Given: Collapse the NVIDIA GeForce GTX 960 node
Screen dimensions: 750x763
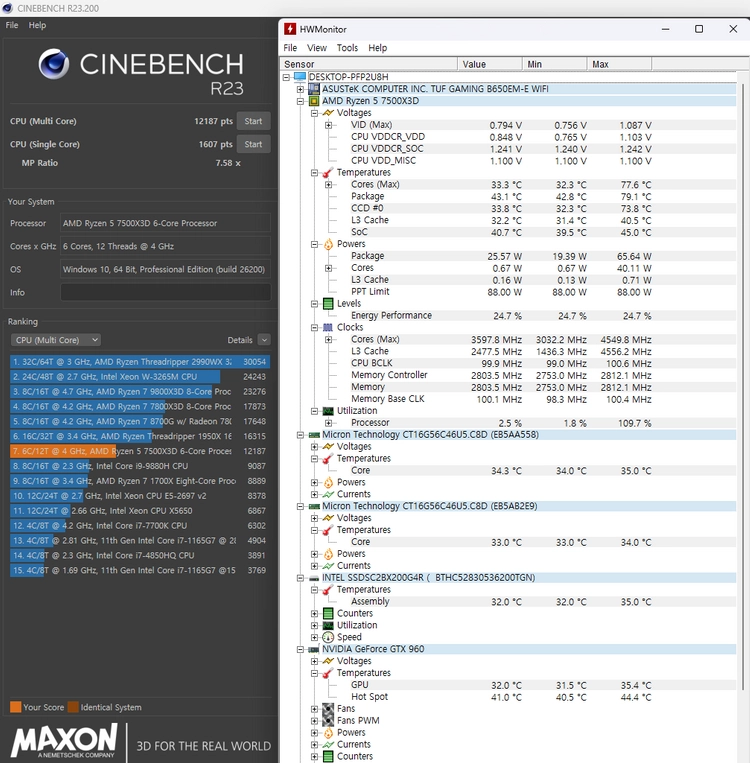Looking at the screenshot, I should pyautogui.click(x=300, y=650).
